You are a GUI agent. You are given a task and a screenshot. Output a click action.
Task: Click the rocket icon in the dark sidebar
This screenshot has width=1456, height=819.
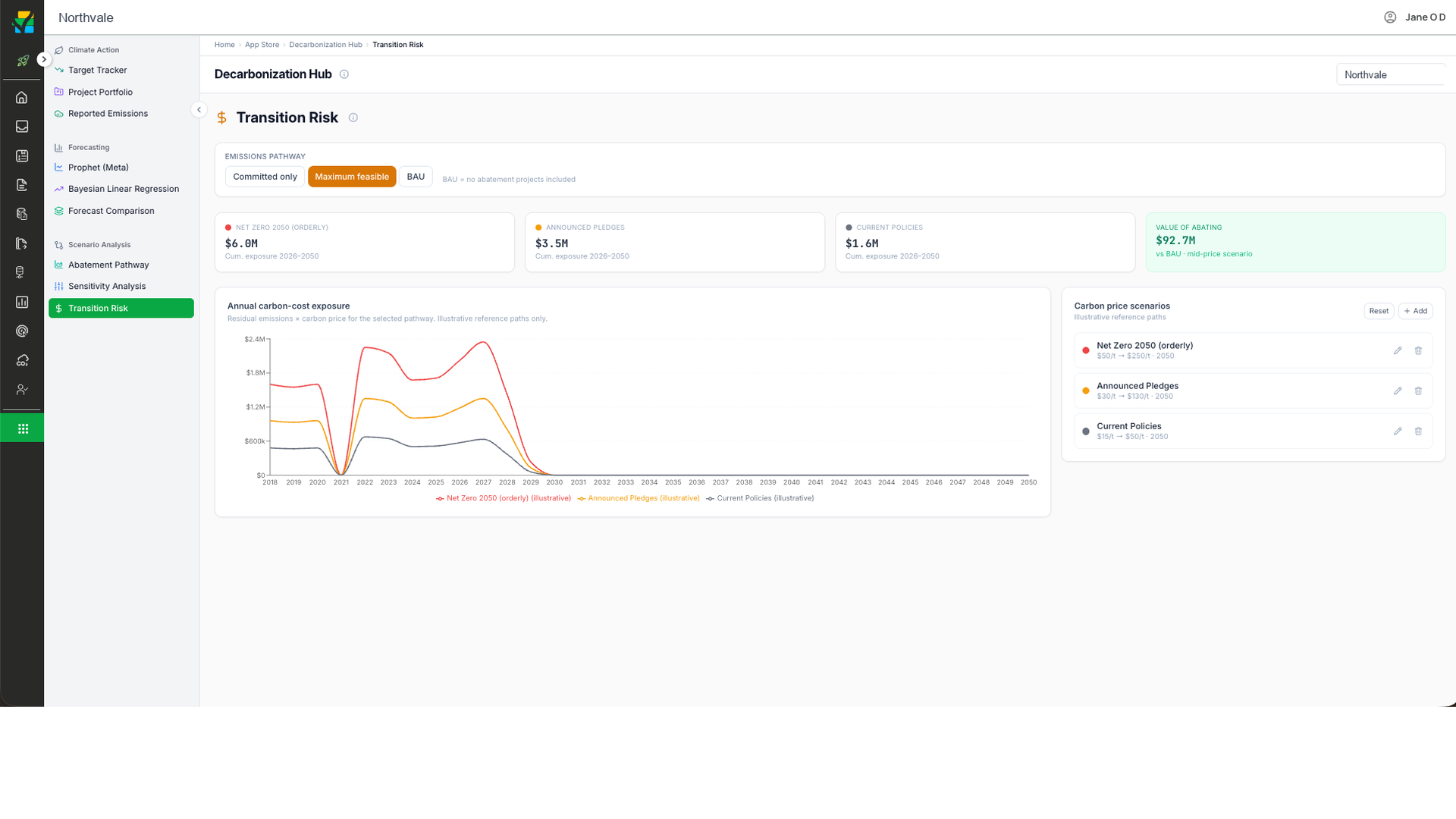click(22, 61)
